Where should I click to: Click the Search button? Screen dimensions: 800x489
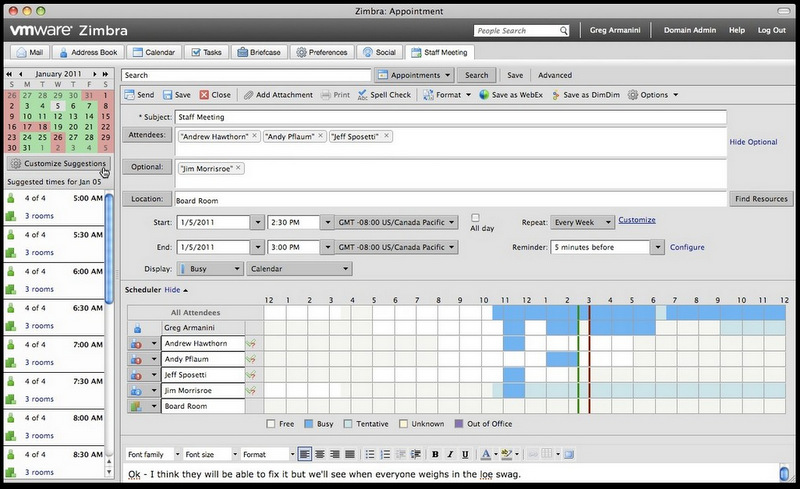pos(477,75)
